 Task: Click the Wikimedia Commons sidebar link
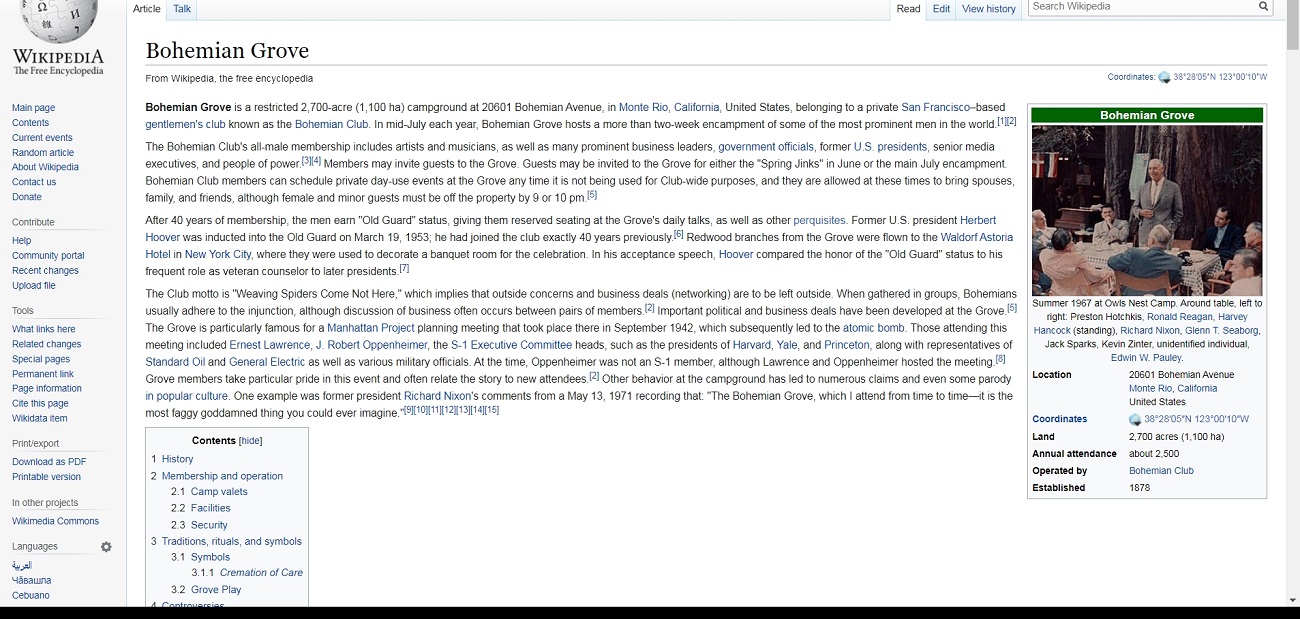point(55,521)
